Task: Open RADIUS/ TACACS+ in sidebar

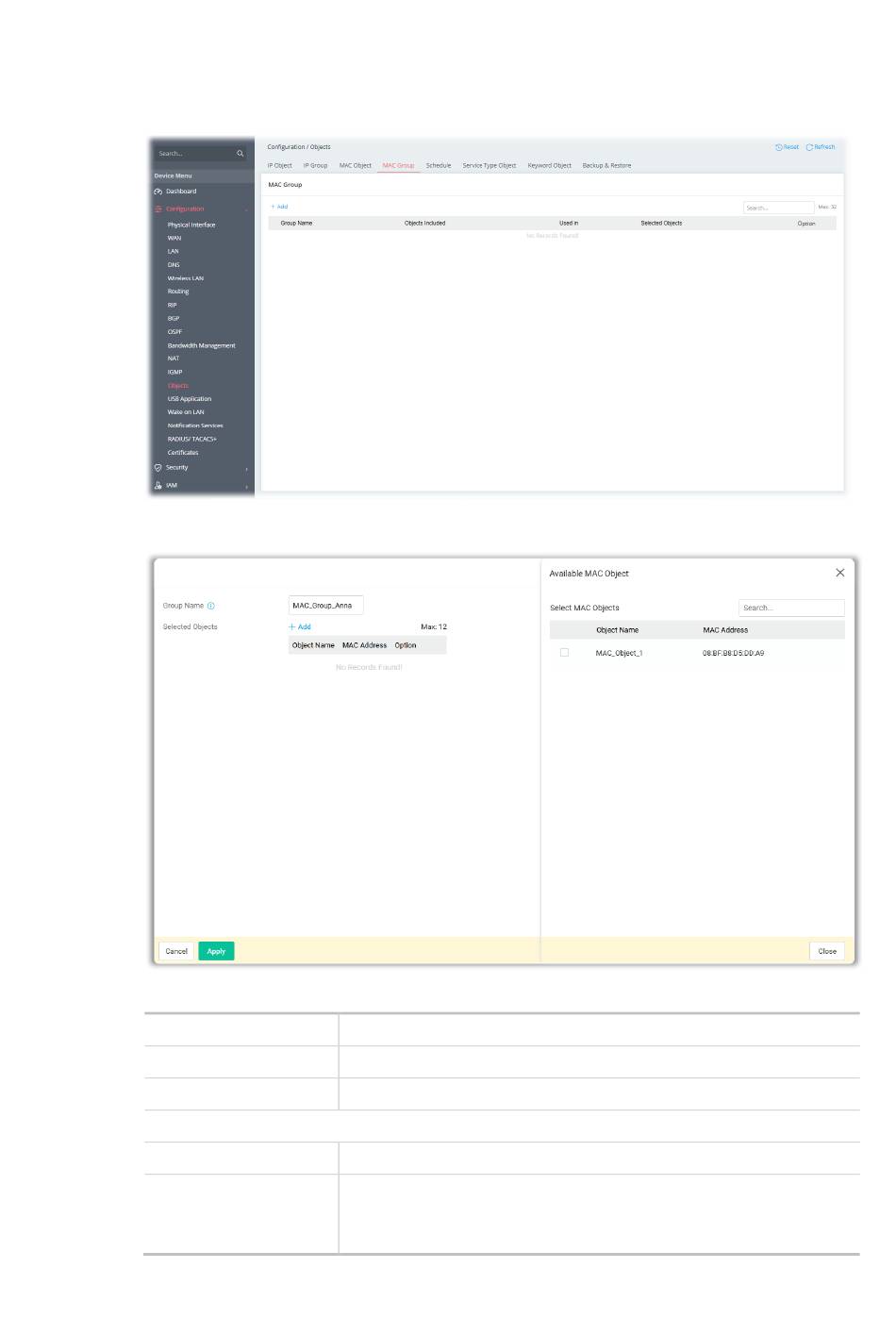Action: coord(192,439)
